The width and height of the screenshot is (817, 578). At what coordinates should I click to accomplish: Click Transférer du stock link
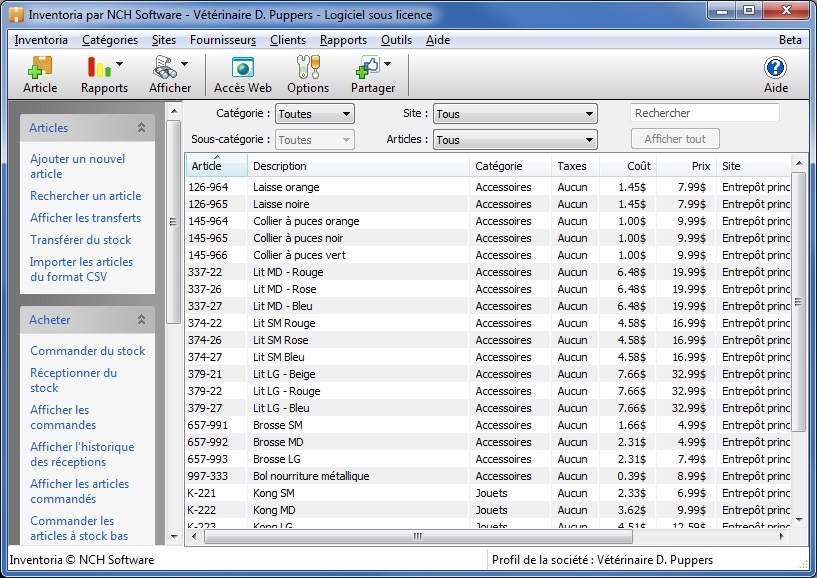[81, 240]
